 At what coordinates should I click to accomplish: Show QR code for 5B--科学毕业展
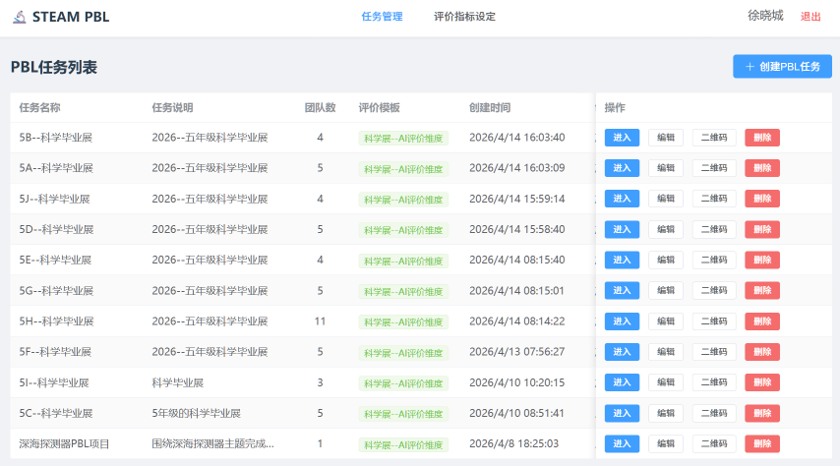tap(714, 138)
